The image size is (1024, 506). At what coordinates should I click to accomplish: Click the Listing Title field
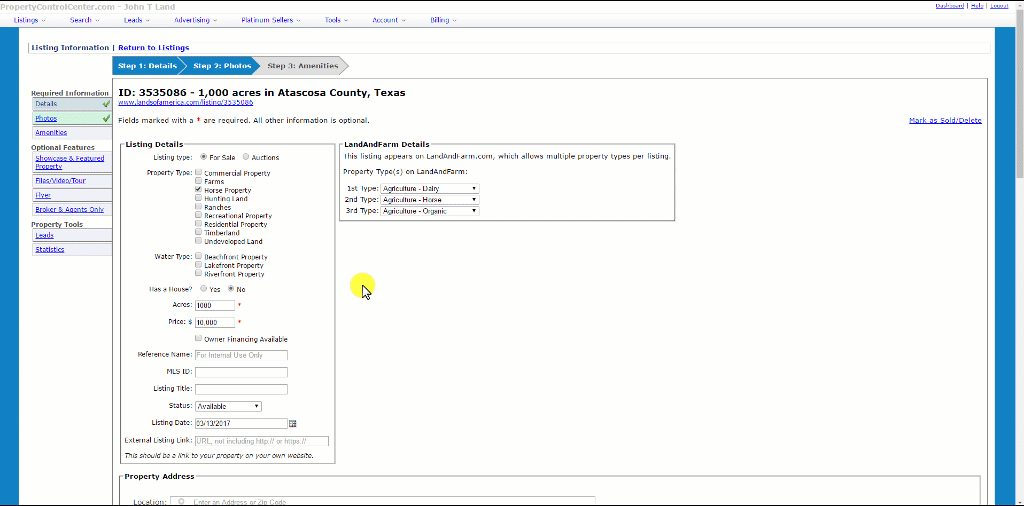242,389
